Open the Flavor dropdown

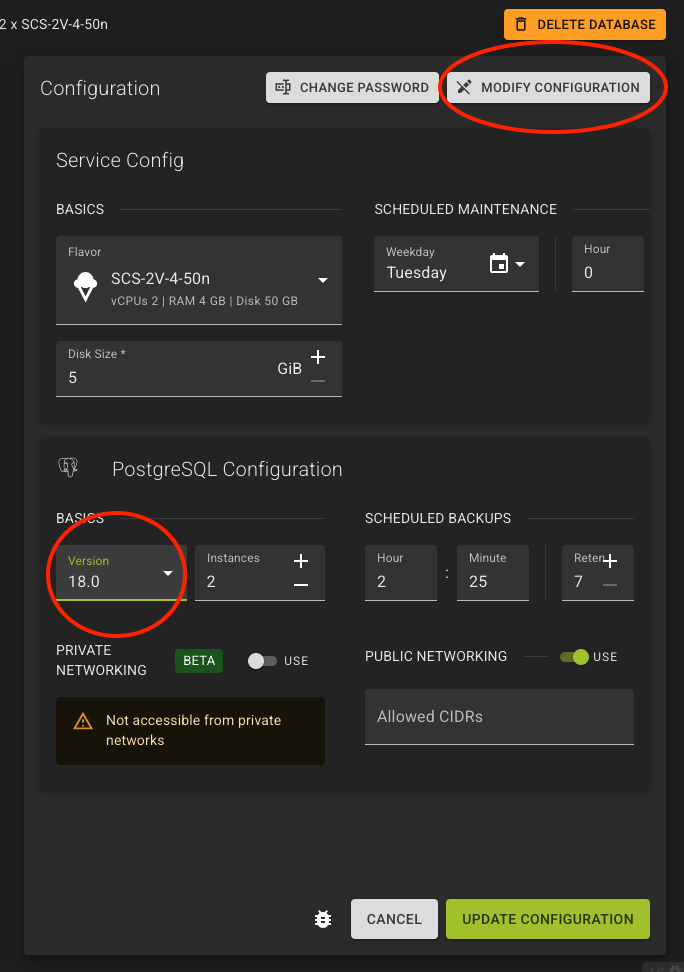tap(198, 280)
